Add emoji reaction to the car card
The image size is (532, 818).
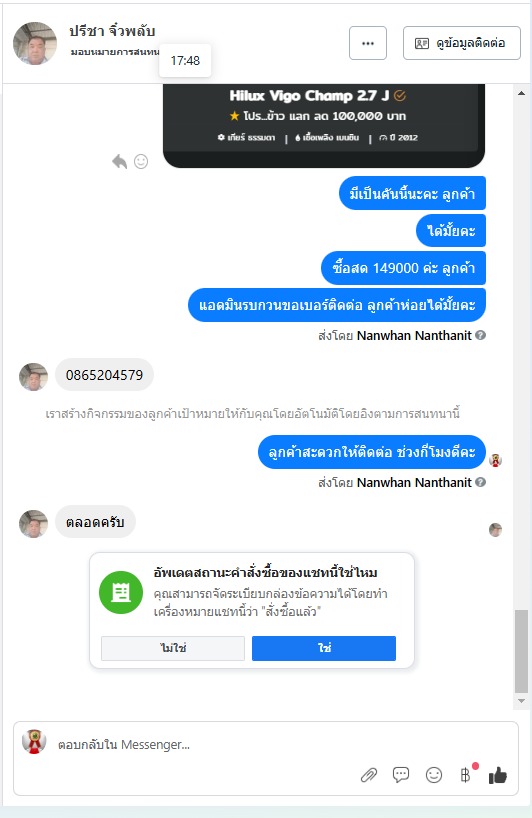[141, 162]
